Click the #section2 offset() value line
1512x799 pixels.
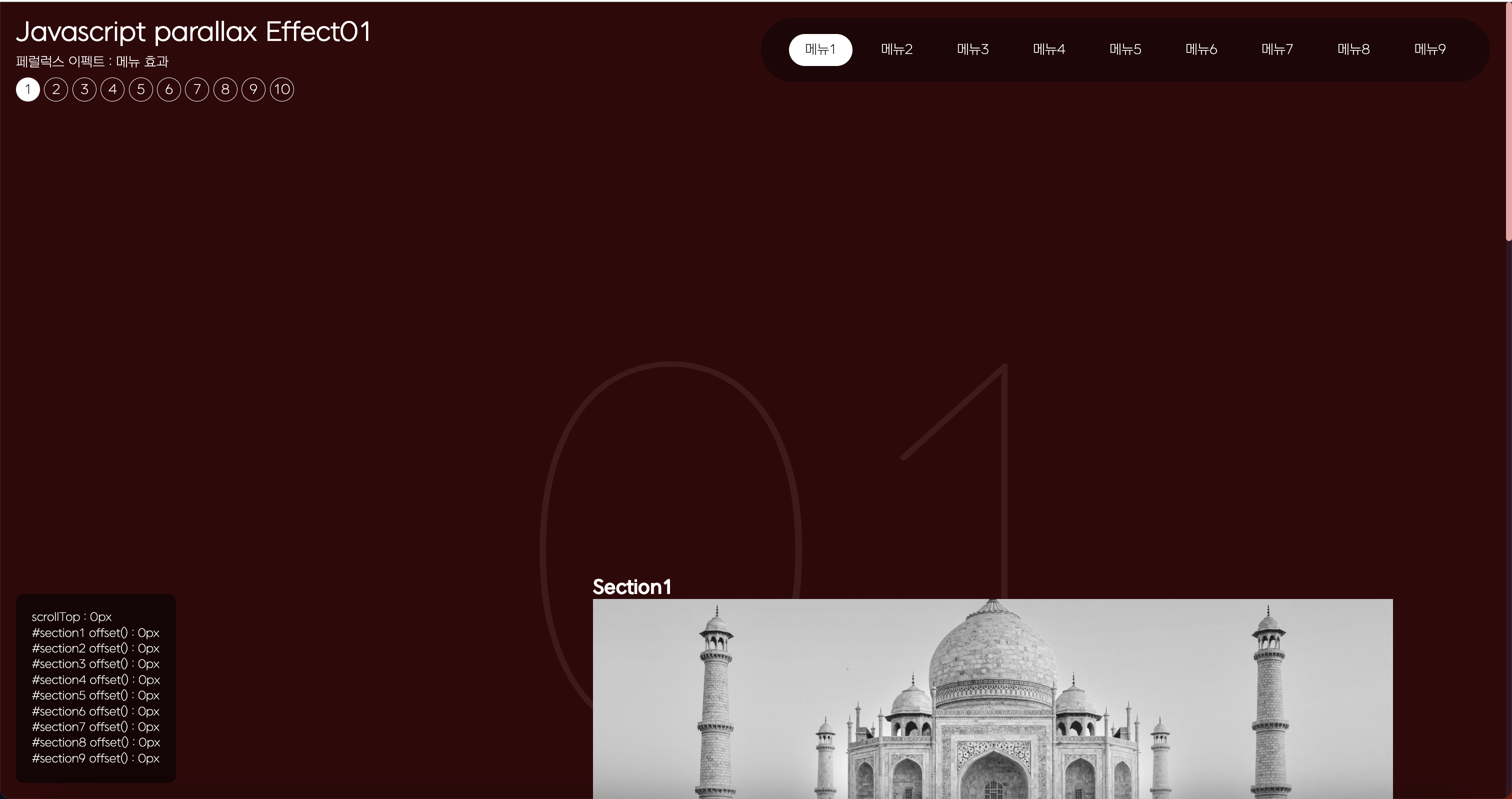coord(95,648)
